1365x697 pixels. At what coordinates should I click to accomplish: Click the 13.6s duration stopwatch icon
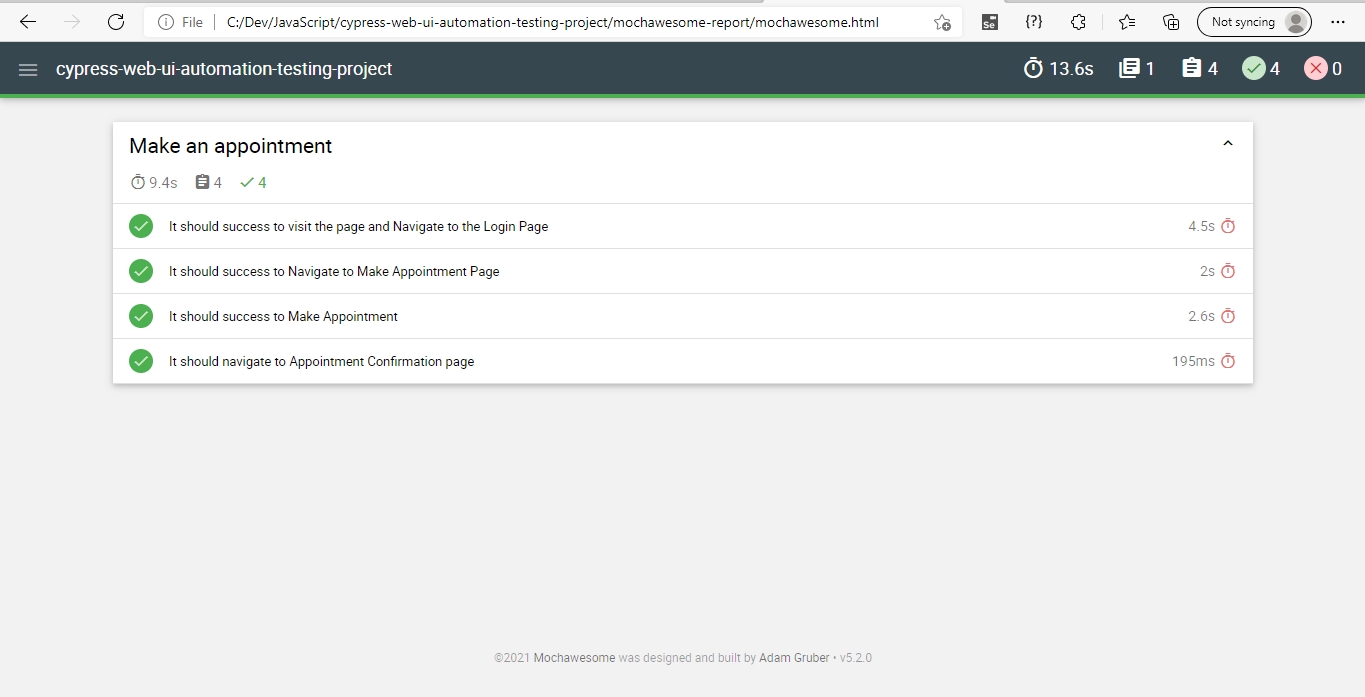coord(1034,68)
